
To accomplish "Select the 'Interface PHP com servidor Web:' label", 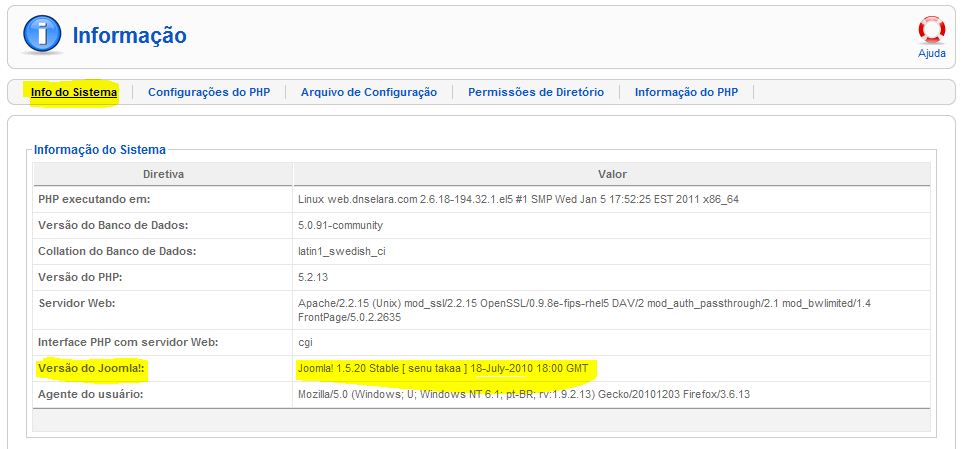I will click(x=128, y=343).
